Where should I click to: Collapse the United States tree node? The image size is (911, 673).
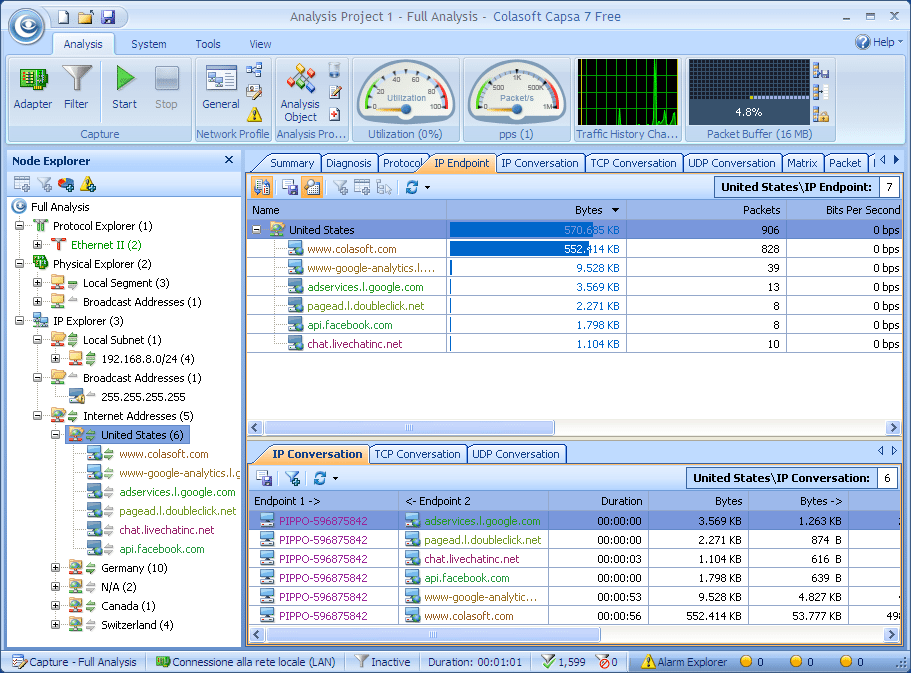[x=57, y=435]
